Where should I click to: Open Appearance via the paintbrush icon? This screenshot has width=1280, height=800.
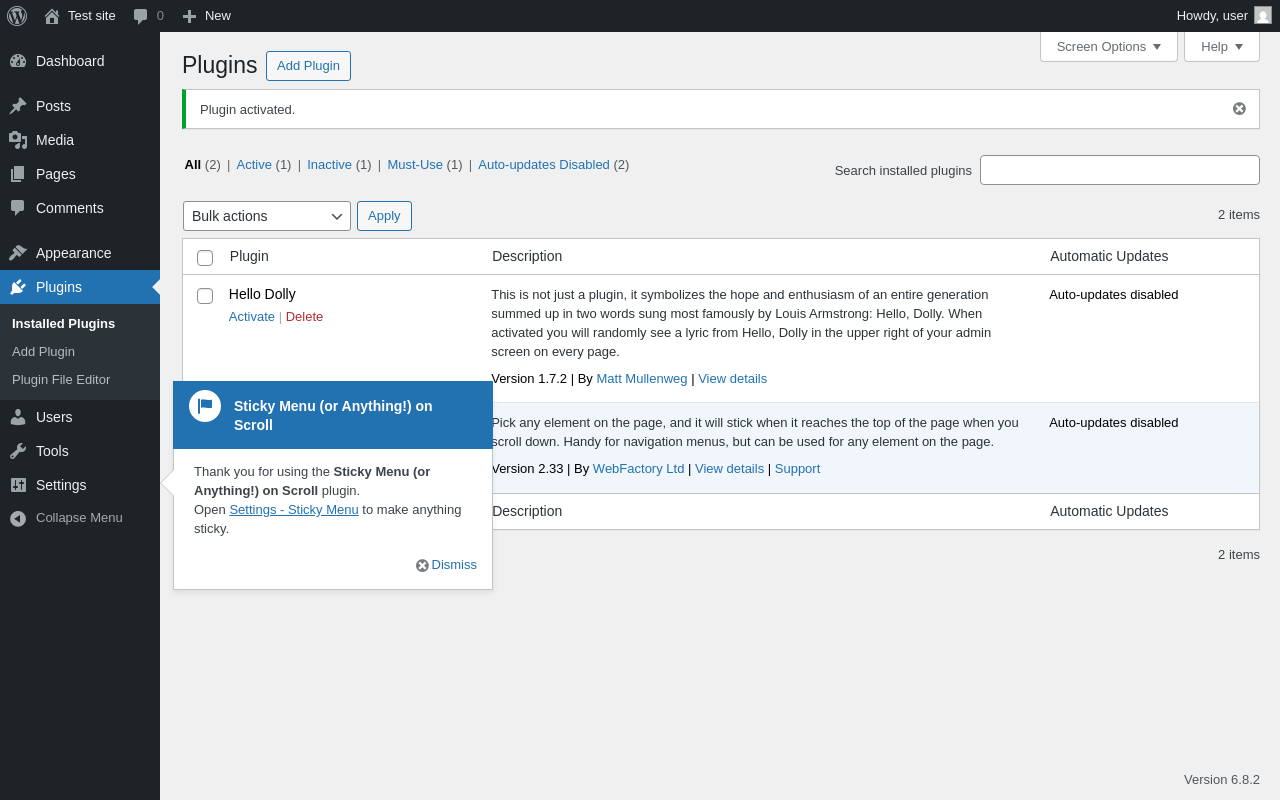click(x=18, y=253)
